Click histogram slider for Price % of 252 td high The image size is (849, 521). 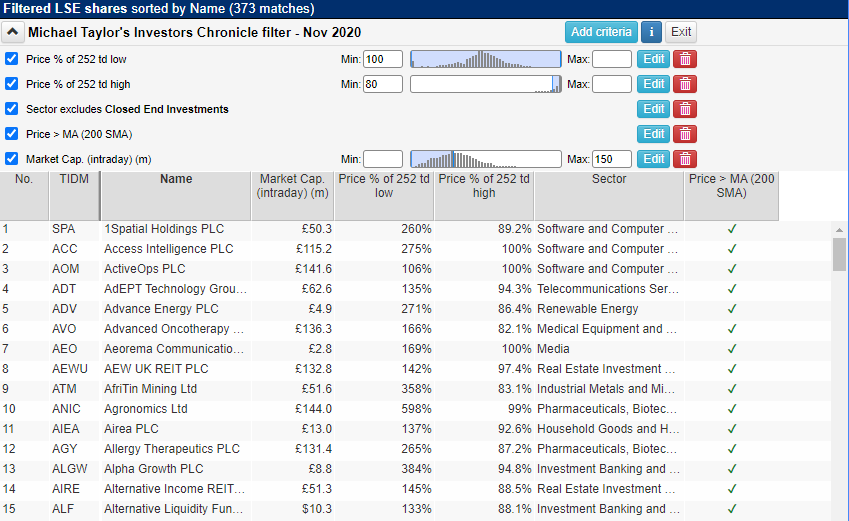[x=486, y=84]
